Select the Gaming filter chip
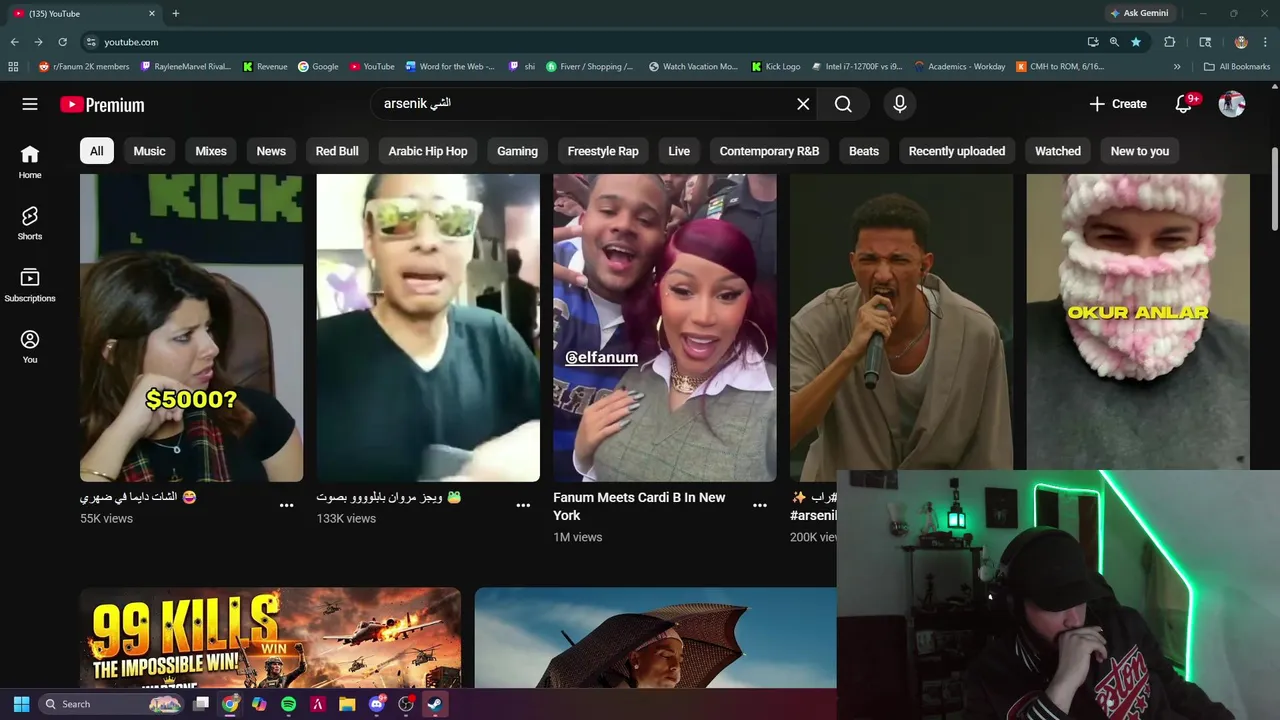 [x=517, y=151]
